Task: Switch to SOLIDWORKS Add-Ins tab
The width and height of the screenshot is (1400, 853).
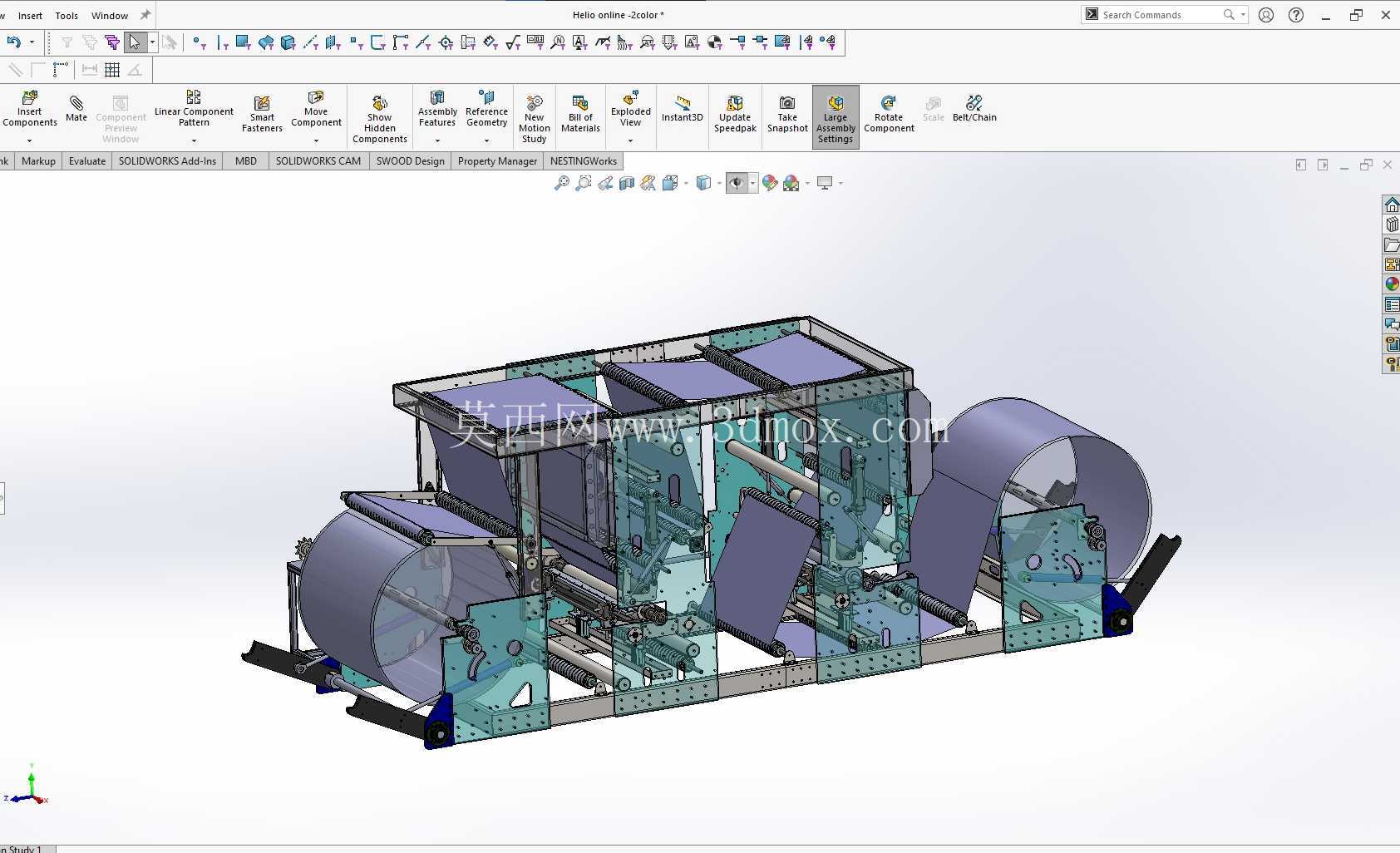Action: pyautogui.click(x=167, y=161)
